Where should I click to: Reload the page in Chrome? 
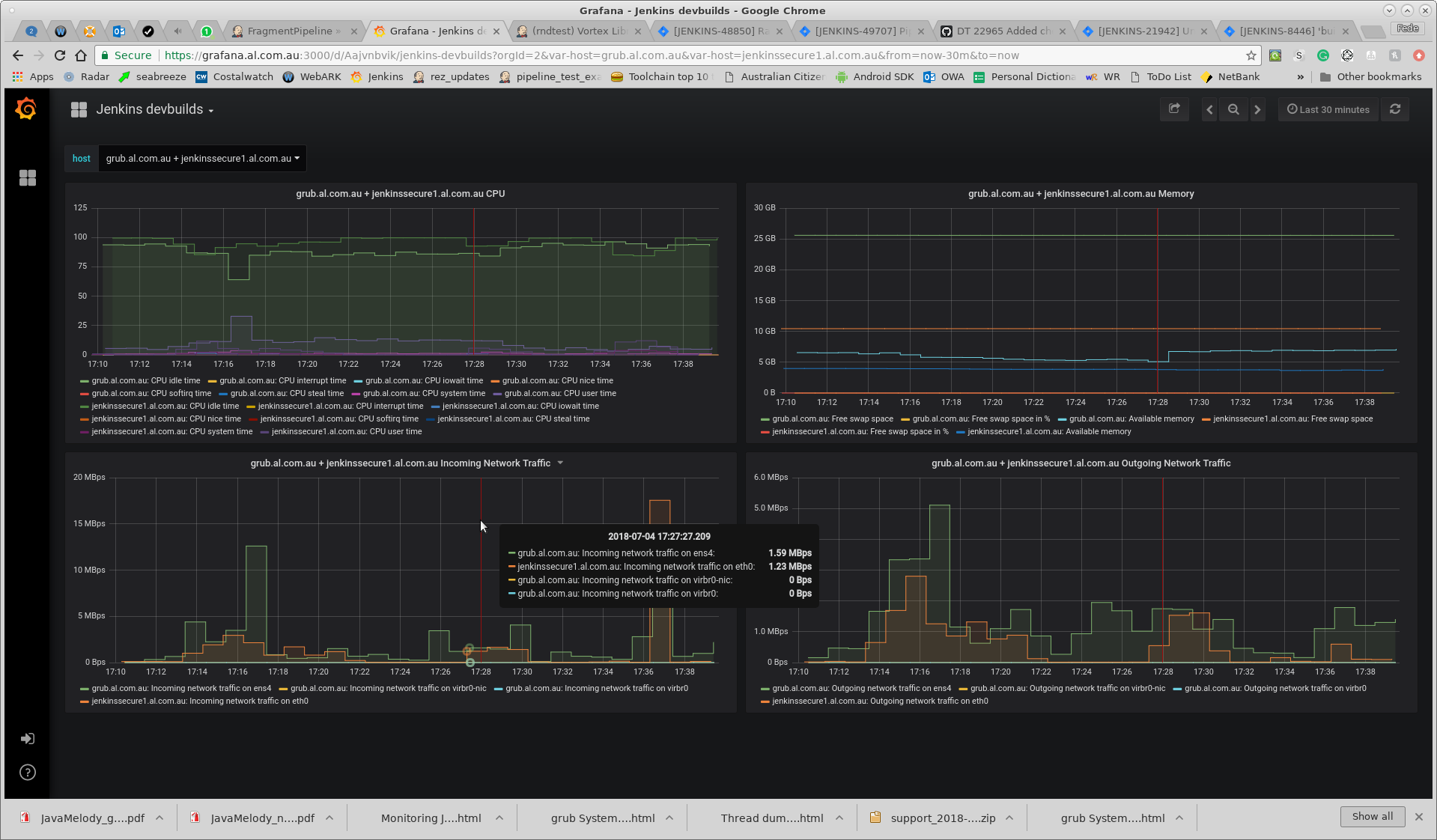pos(60,55)
